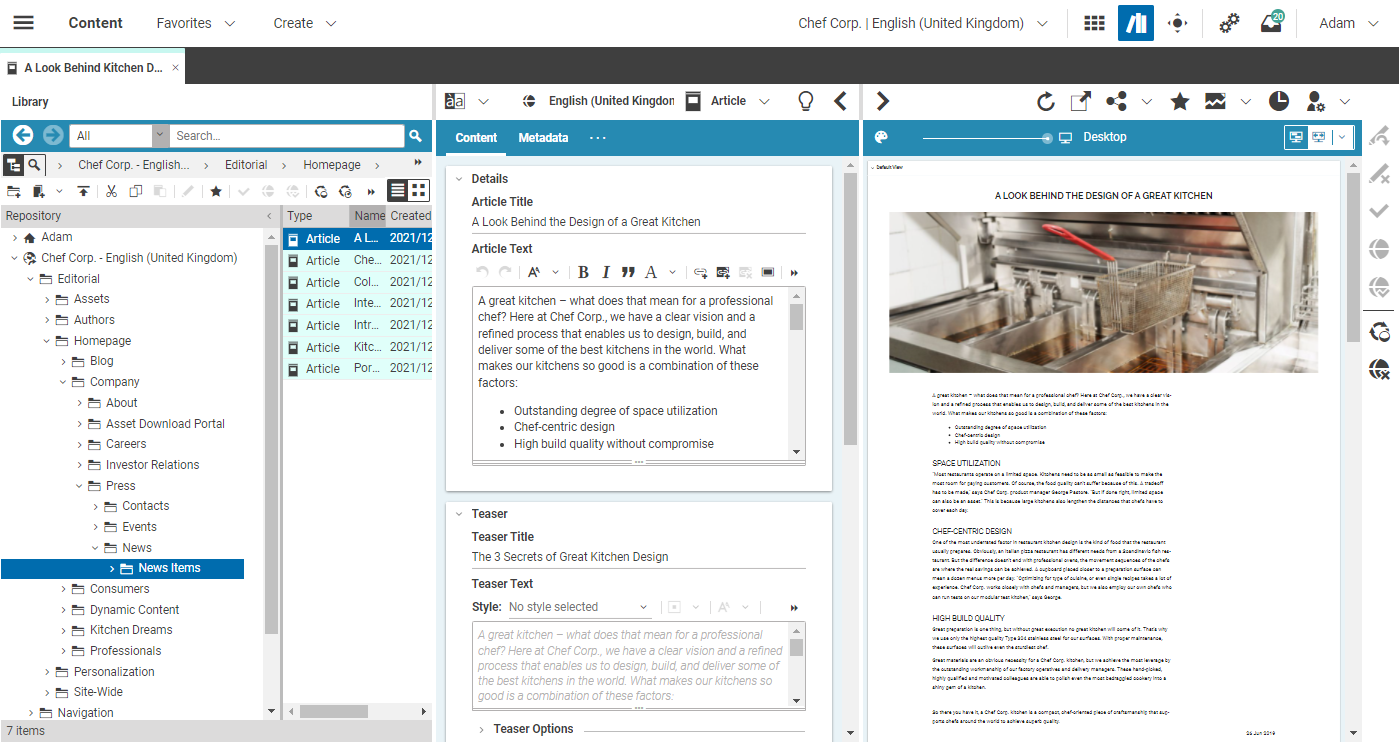Select the Kitchen Dreams folder
Image resolution: width=1399 pixels, height=742 pixels.
(131, 630)
